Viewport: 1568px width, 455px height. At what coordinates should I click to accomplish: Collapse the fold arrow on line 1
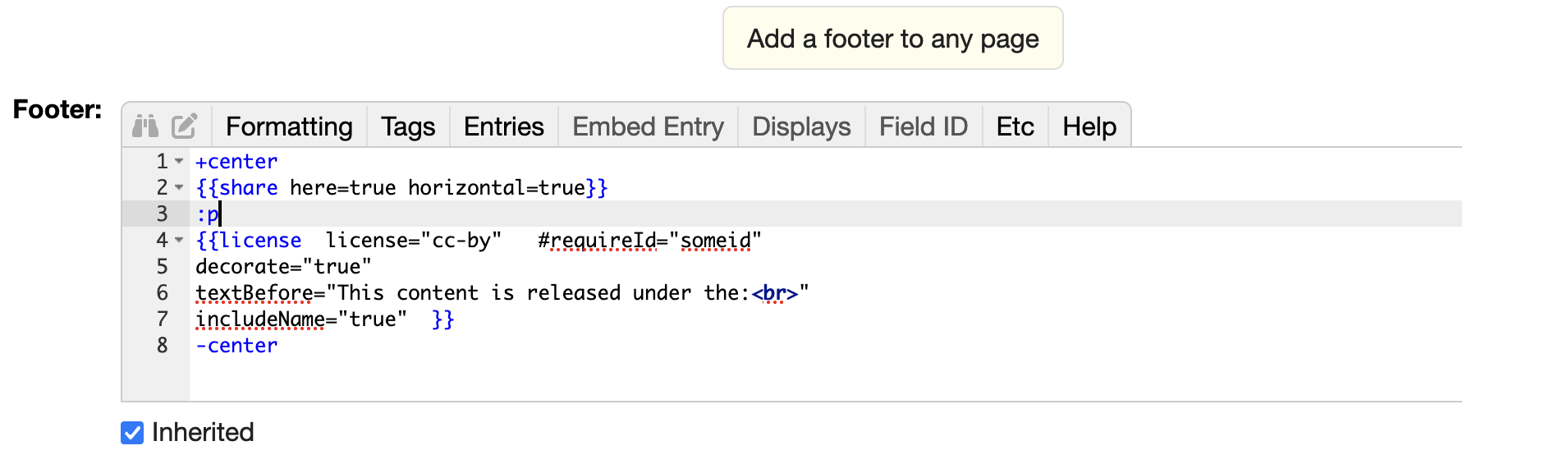tap(179, 161)
